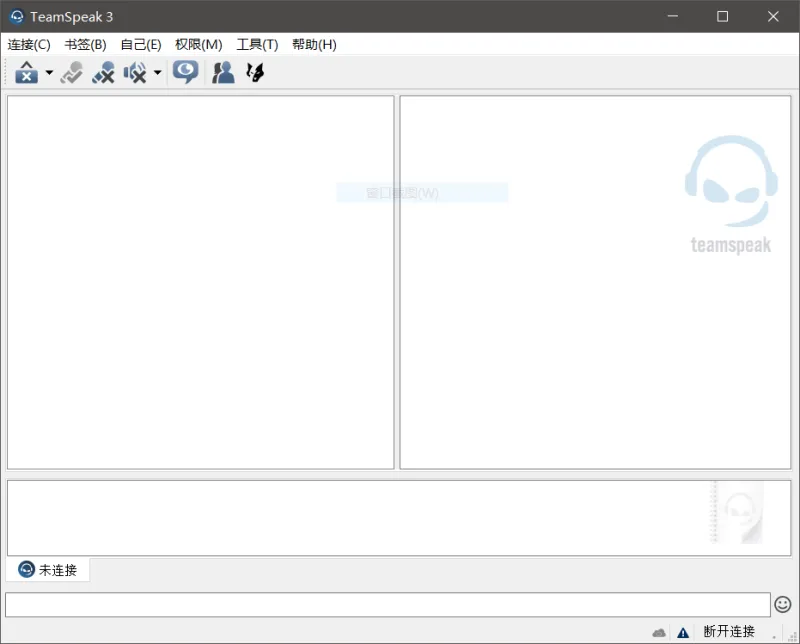Click the chat message input field
This screenshot has width=800, height=644.
click(x=388, y=605)
